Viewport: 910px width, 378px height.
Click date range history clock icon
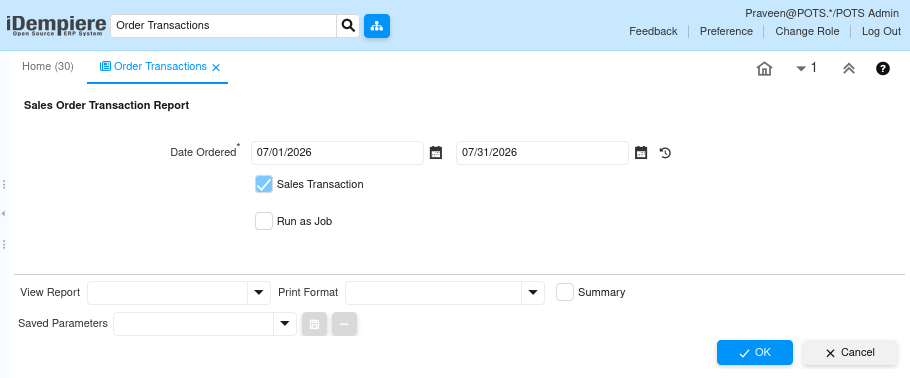pos(666,153)
